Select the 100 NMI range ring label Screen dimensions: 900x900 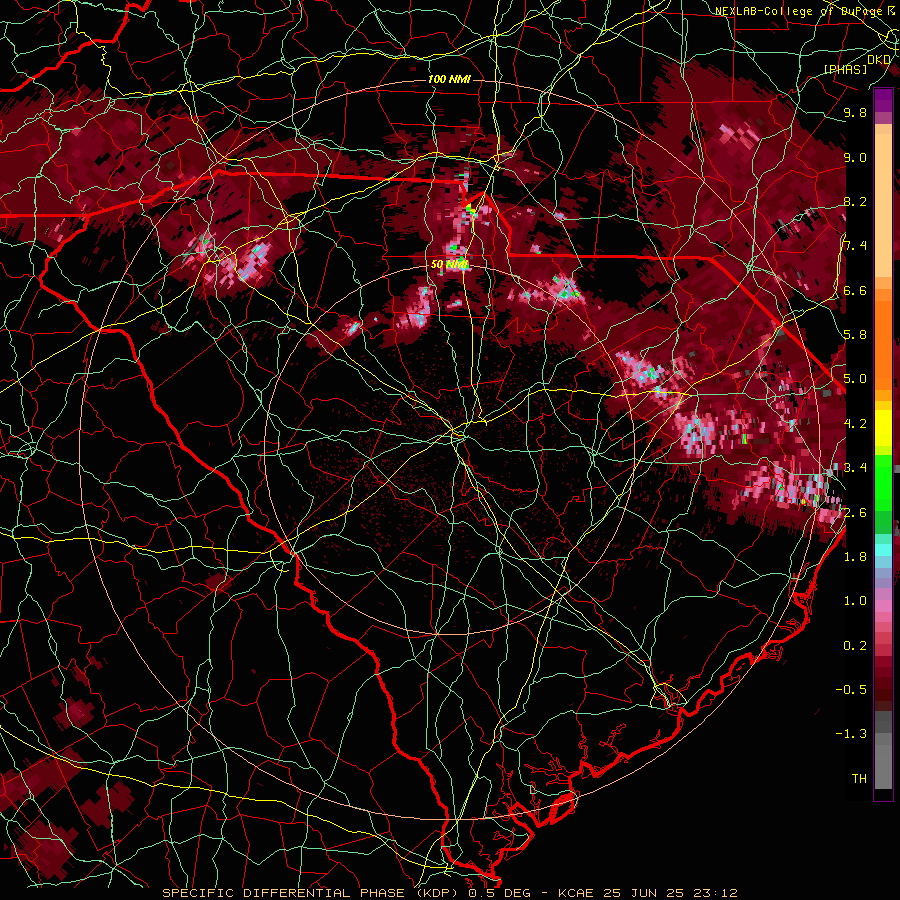449,79
